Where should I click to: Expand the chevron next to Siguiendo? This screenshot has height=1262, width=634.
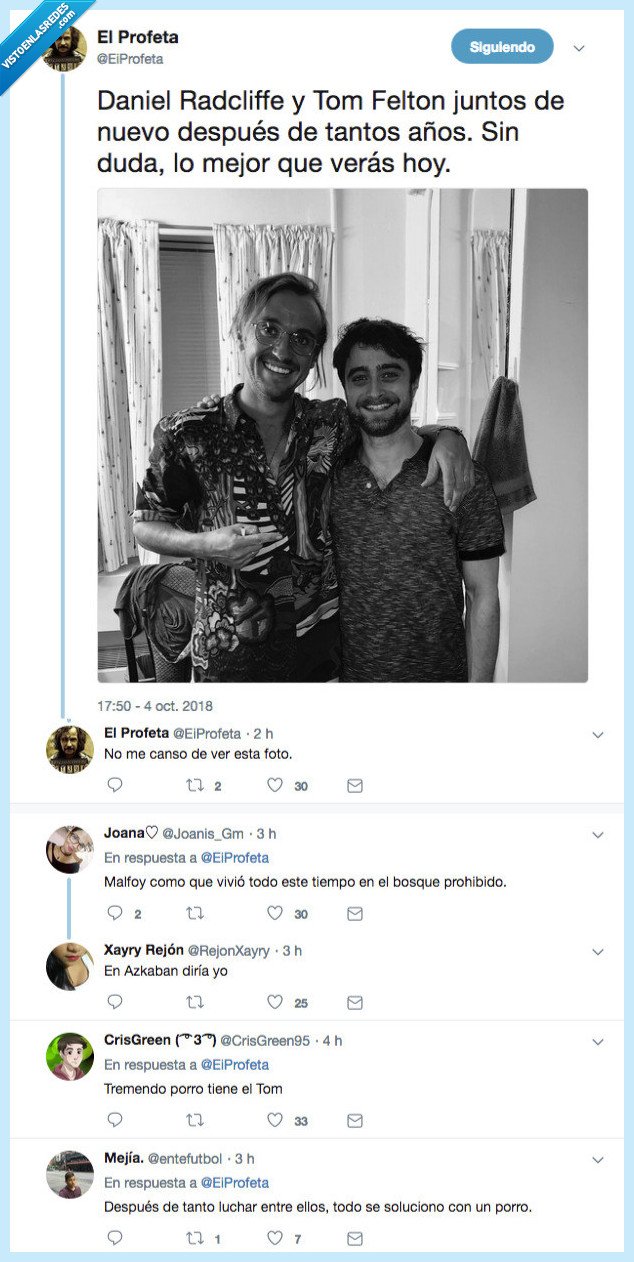point(578,46)
